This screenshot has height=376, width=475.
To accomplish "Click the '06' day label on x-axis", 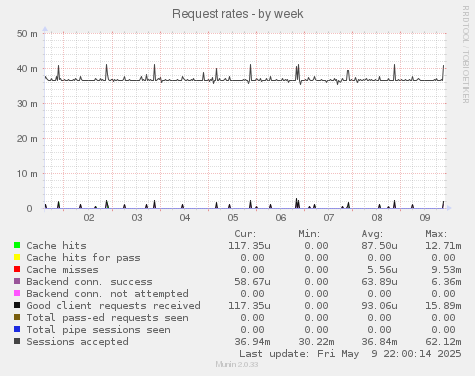I will point(281,218).
